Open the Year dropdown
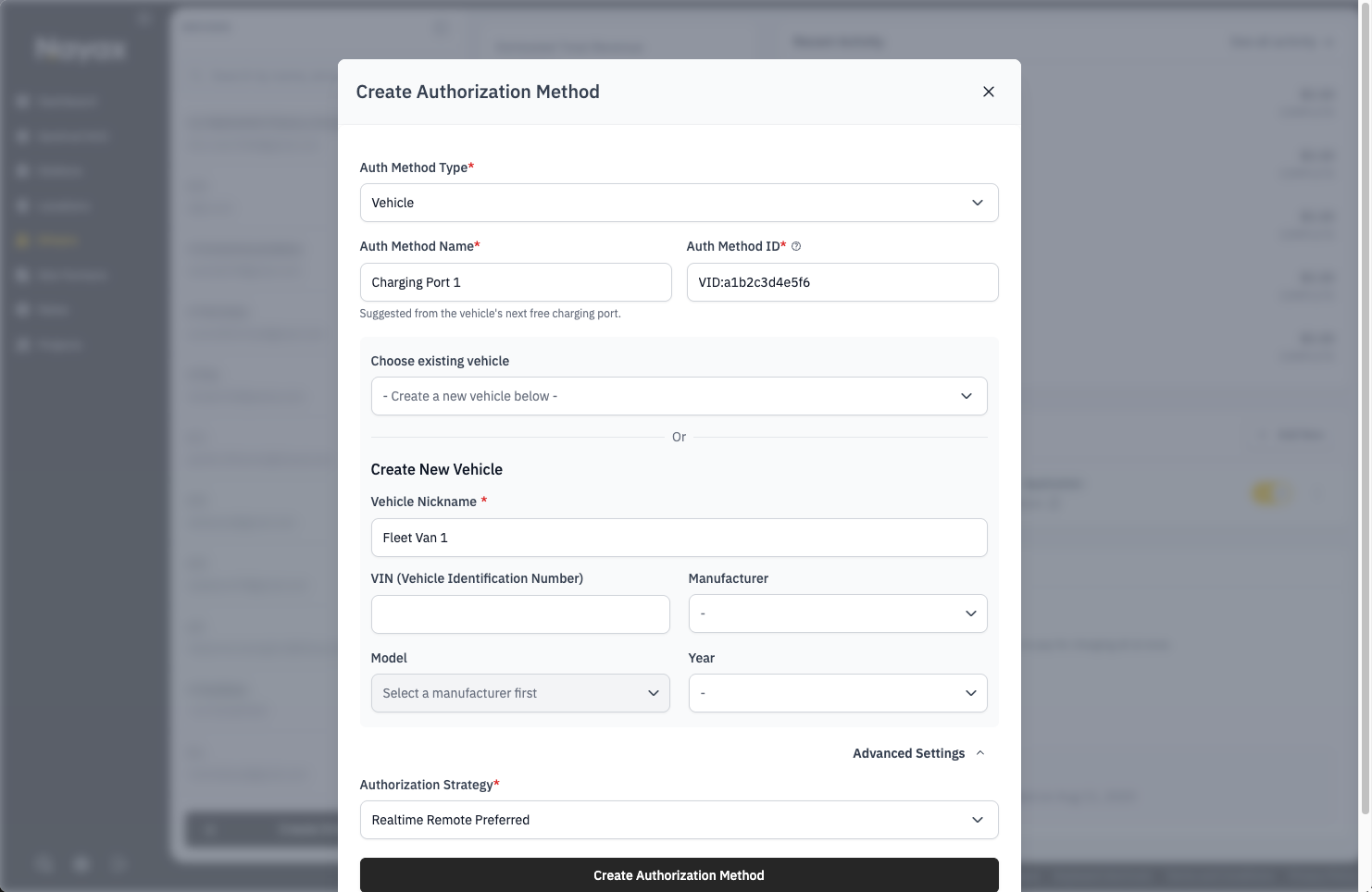Screen dimensions: 1372x892 pos(838,693)
